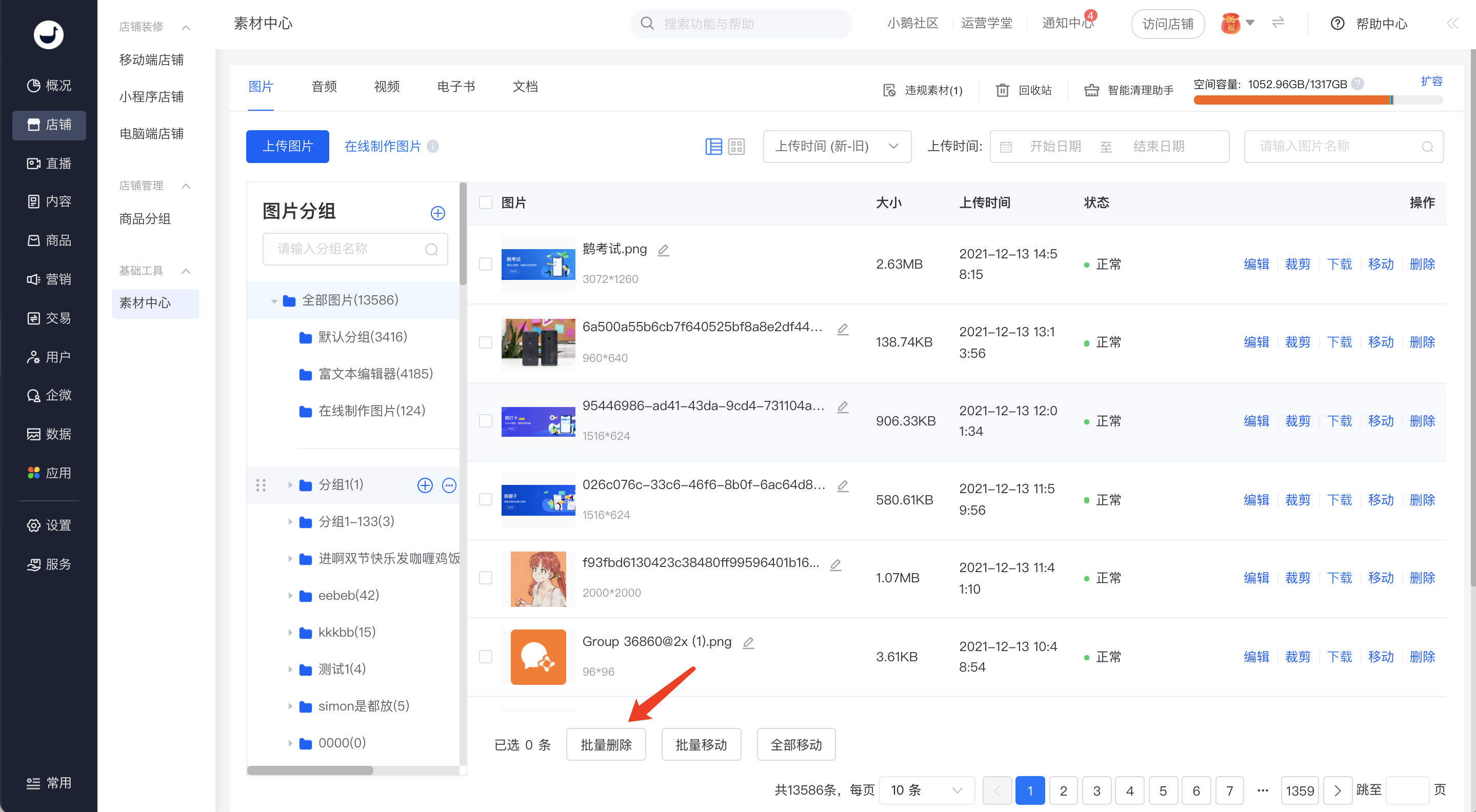
Task: Open 概况 overview in left sidebar
Action: (x=49, y=85)
